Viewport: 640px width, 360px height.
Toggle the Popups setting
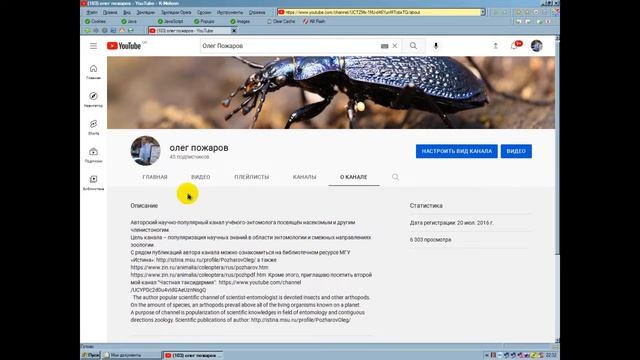tap(204, 21)
